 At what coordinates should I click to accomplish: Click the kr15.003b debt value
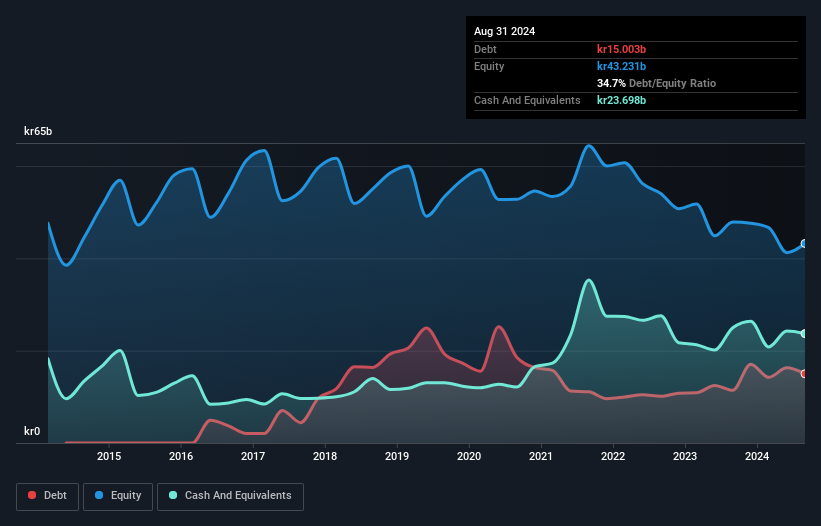coord(622,49)
